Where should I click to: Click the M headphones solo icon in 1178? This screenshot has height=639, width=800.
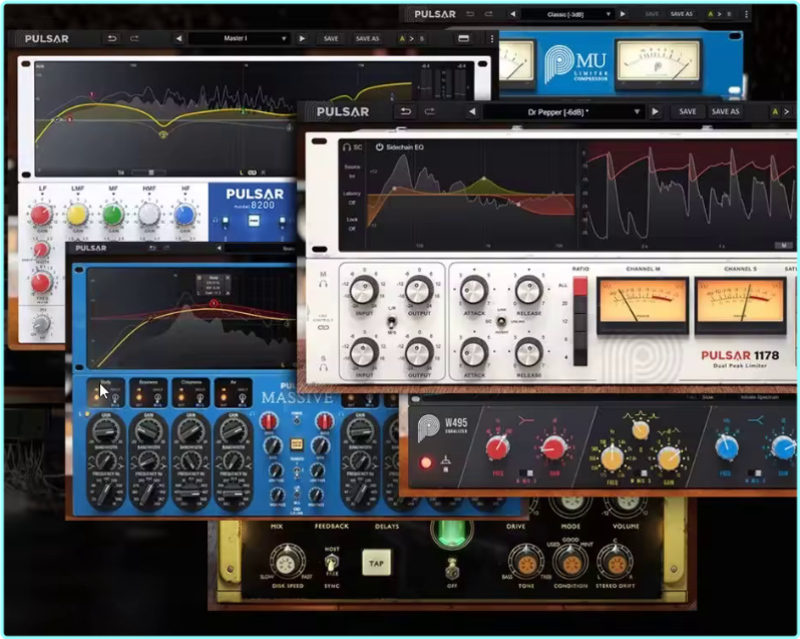point(323,284)
